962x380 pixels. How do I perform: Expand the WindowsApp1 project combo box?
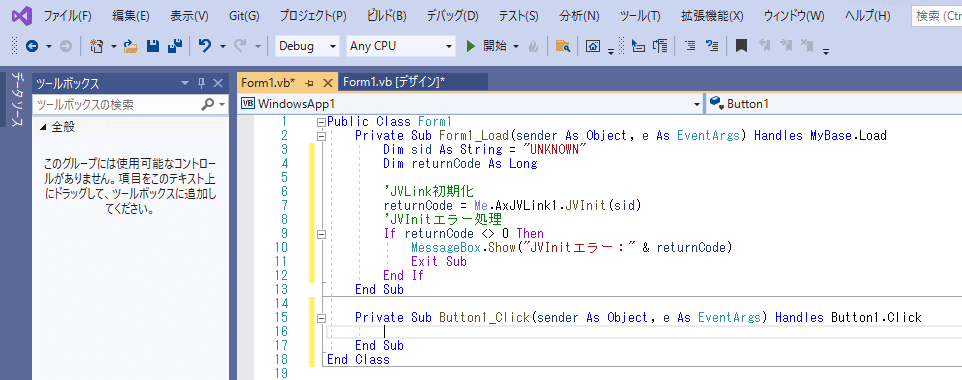click(x=470, y=104)
